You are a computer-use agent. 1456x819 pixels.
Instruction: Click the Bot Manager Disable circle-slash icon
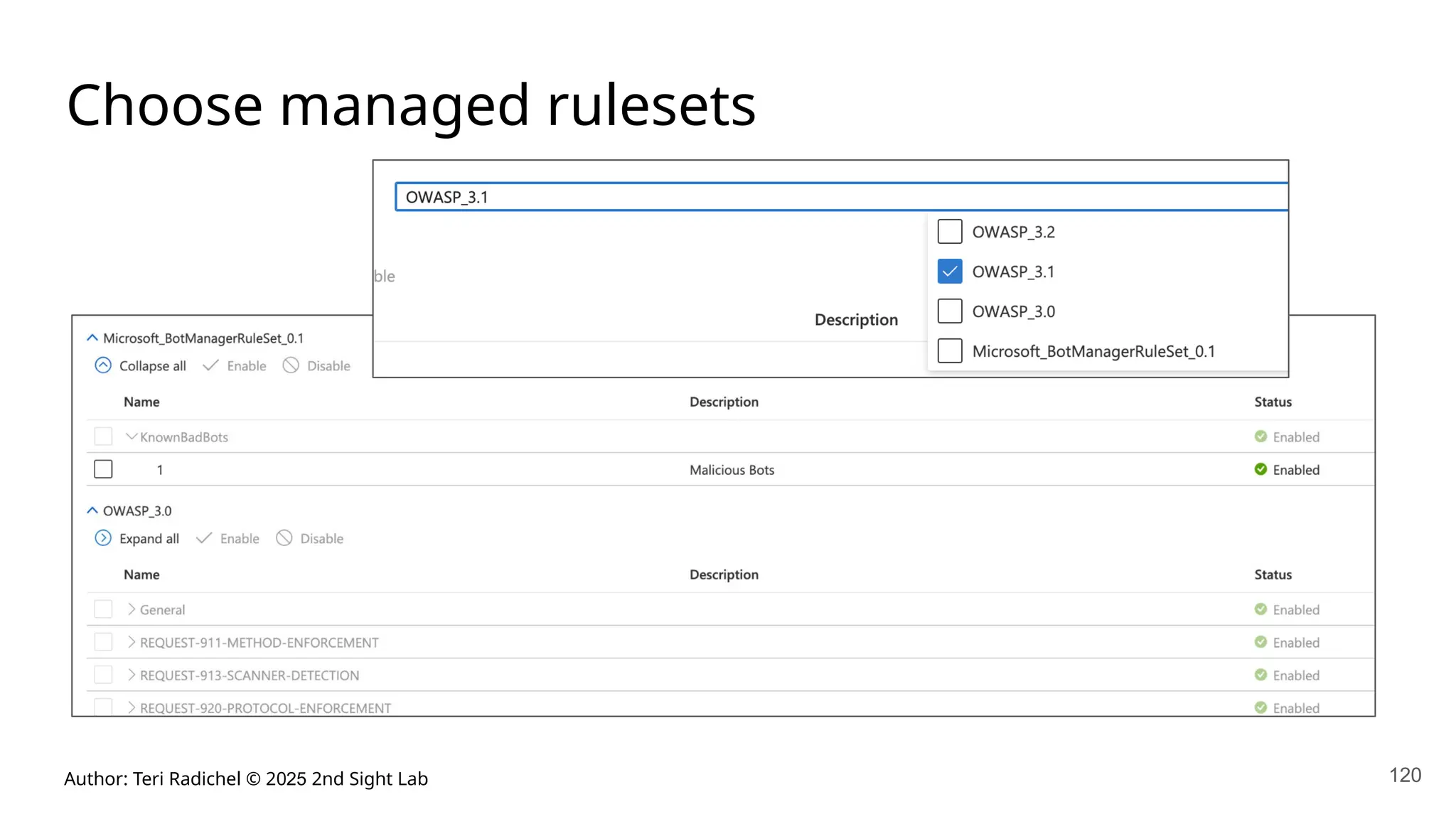[291, 365]
